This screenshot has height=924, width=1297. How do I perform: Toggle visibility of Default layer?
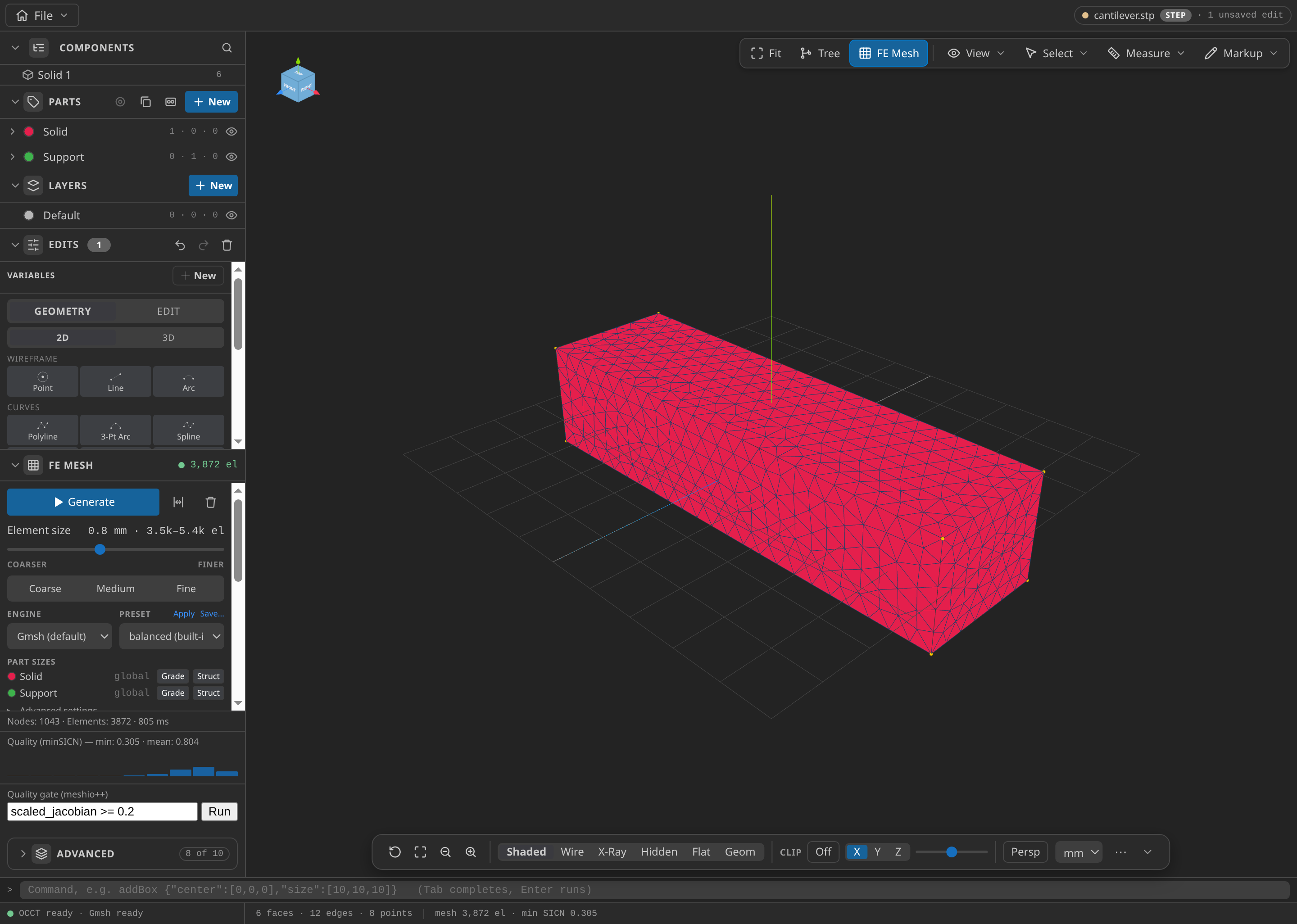231,215
